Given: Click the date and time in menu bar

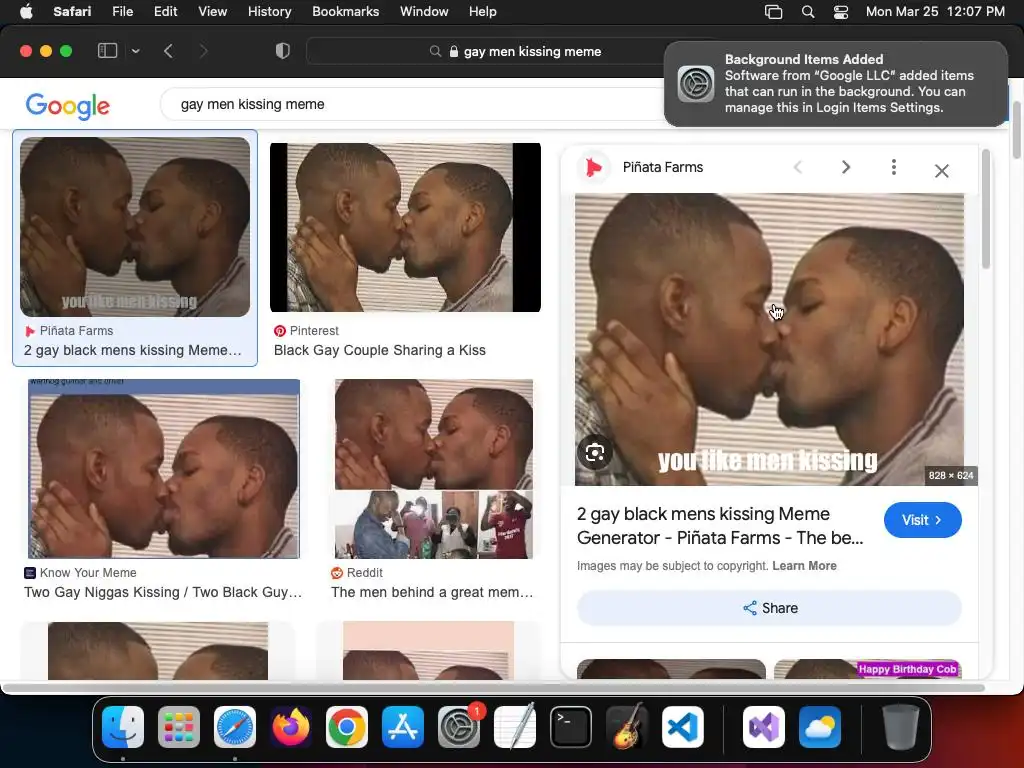Looking at the screenshot, I should pos(935,12).
